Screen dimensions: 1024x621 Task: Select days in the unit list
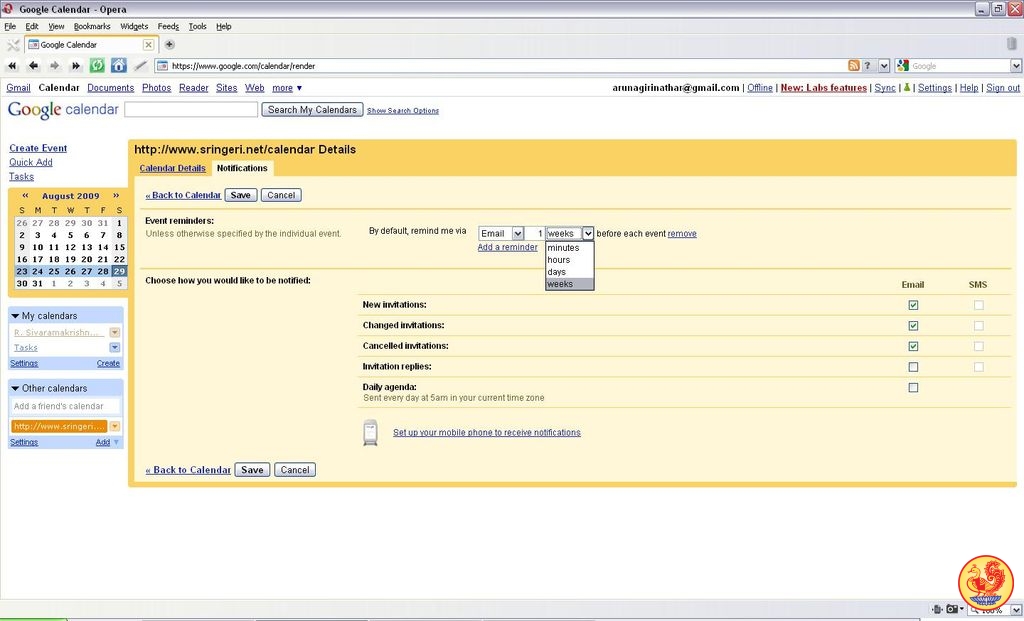pyautogui.click(x=569, y=272)
